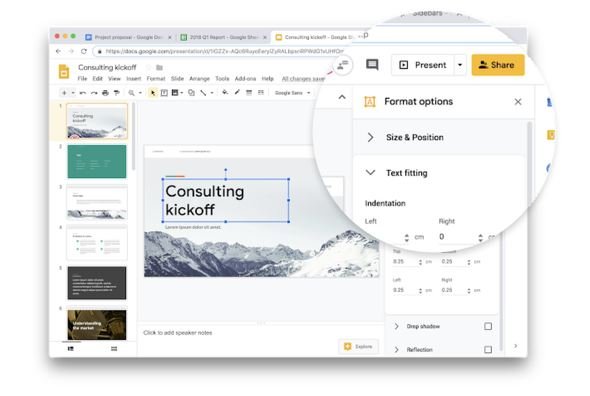The image size is (590, 396).
Task: Click the yellow Share button
Action: 498,65
